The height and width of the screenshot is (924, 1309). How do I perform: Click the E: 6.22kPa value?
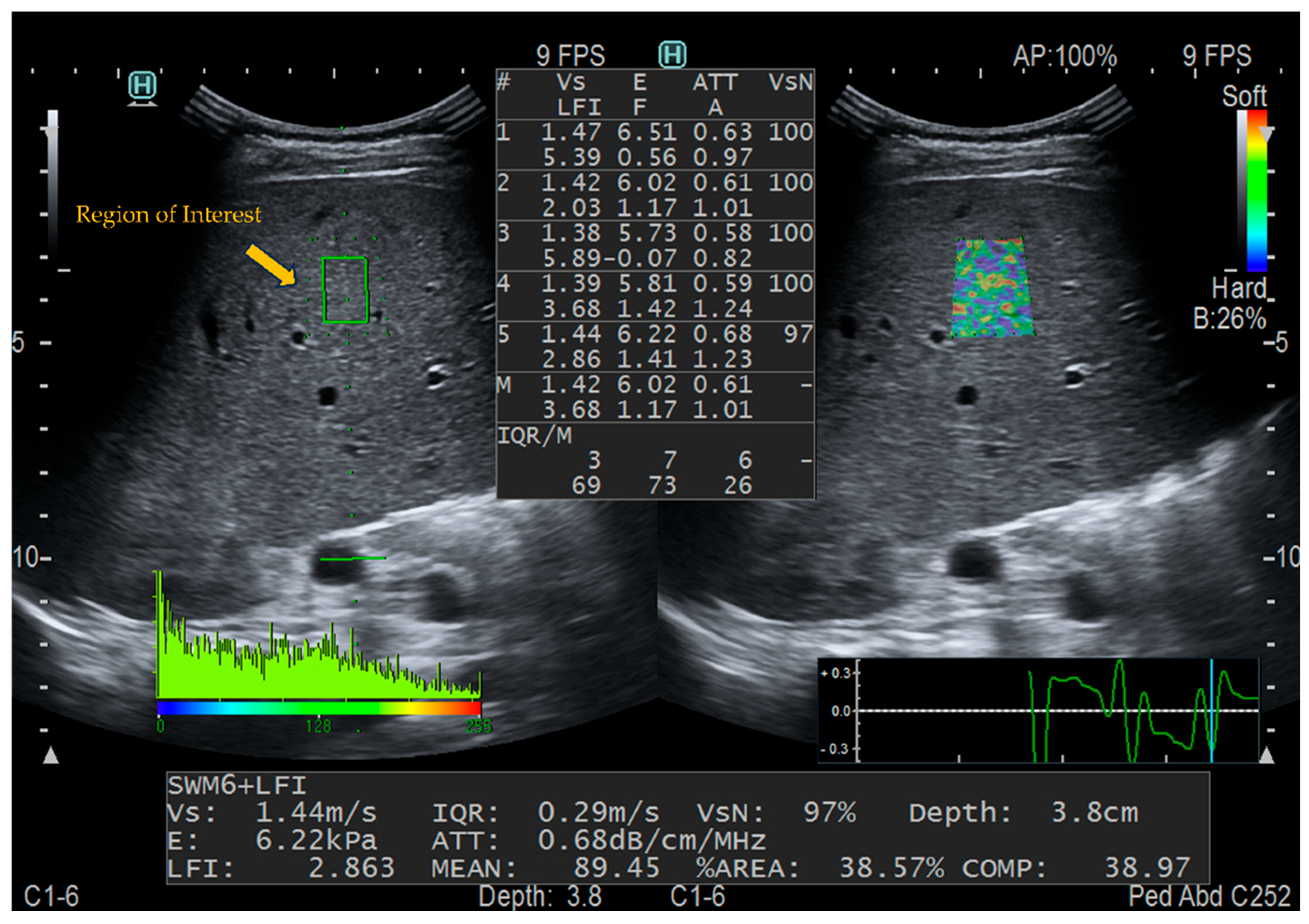272,840
